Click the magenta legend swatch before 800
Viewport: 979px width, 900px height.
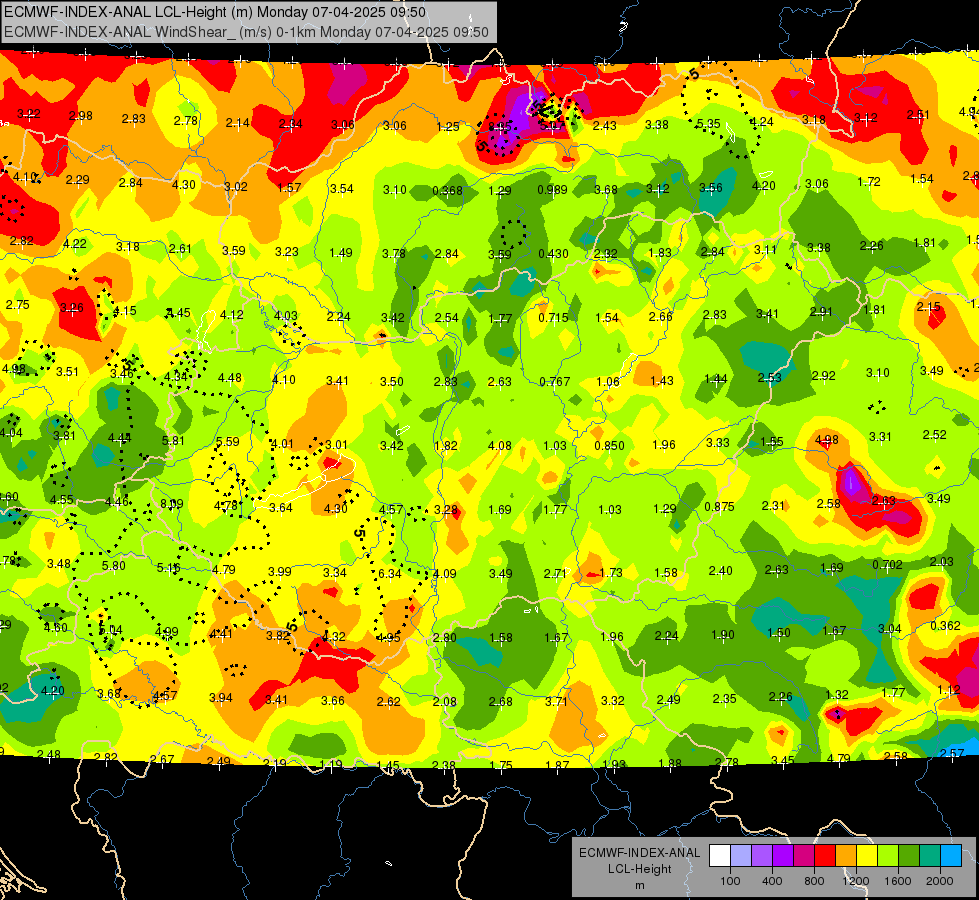pyautogui.click(x=804, y=856)
